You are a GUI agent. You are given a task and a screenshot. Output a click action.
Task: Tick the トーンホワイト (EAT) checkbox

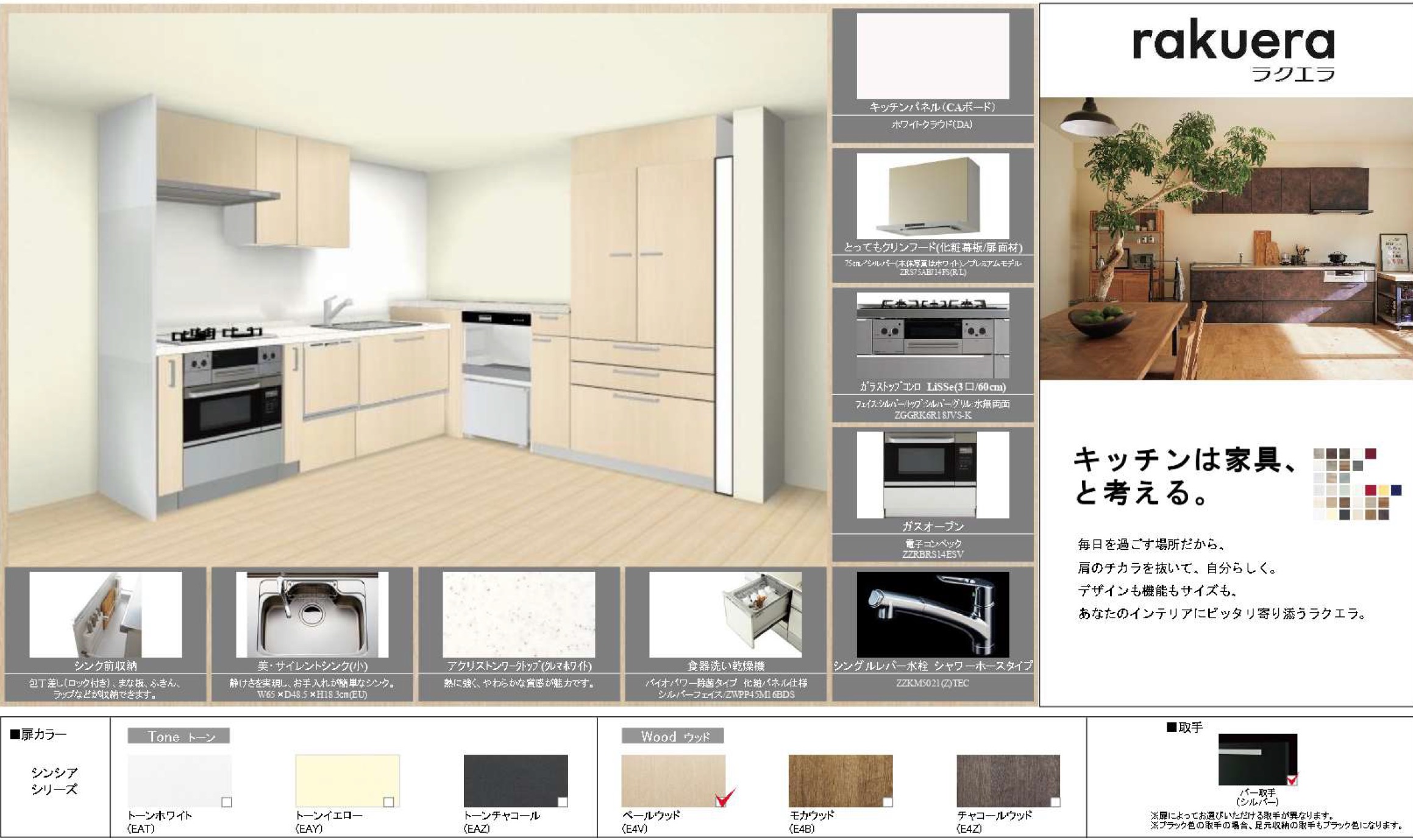(x=227, y=802)
